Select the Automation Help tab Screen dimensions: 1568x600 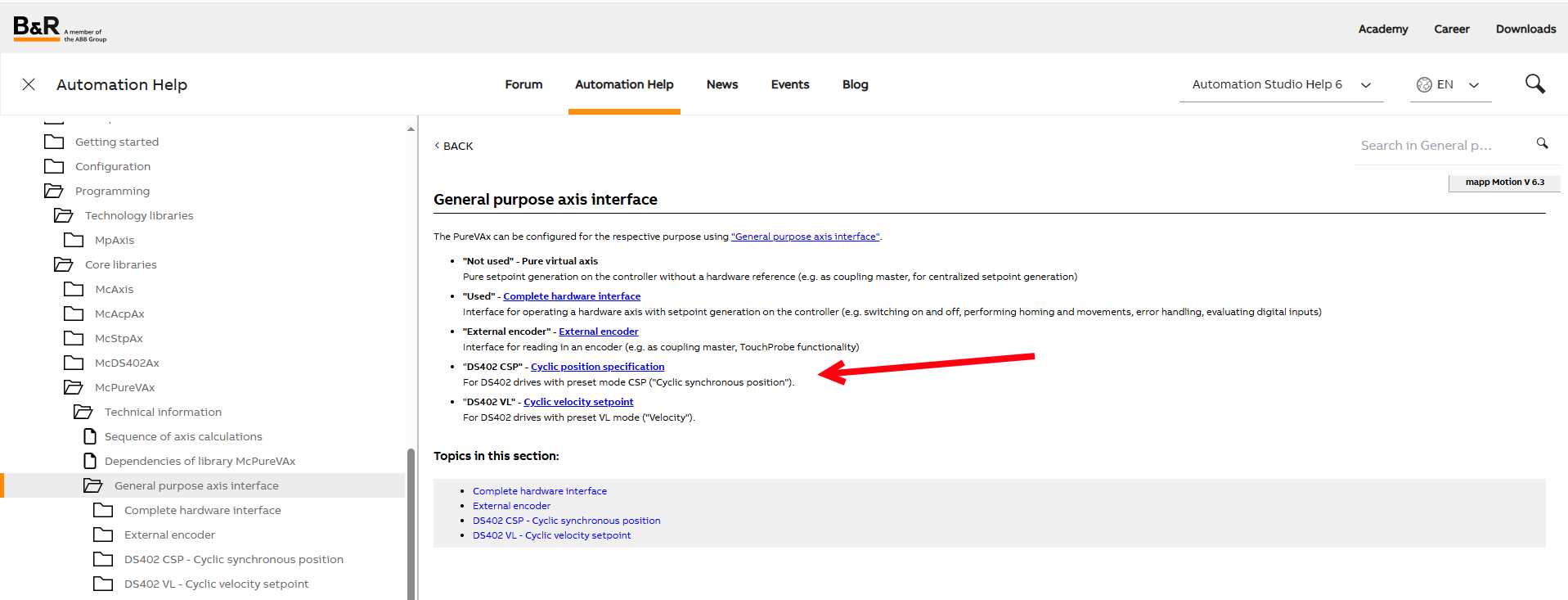(x=624, y=84)
